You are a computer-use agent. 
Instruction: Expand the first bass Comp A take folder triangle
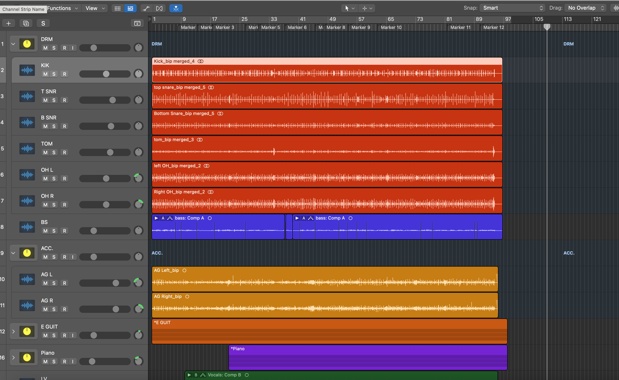156,218
